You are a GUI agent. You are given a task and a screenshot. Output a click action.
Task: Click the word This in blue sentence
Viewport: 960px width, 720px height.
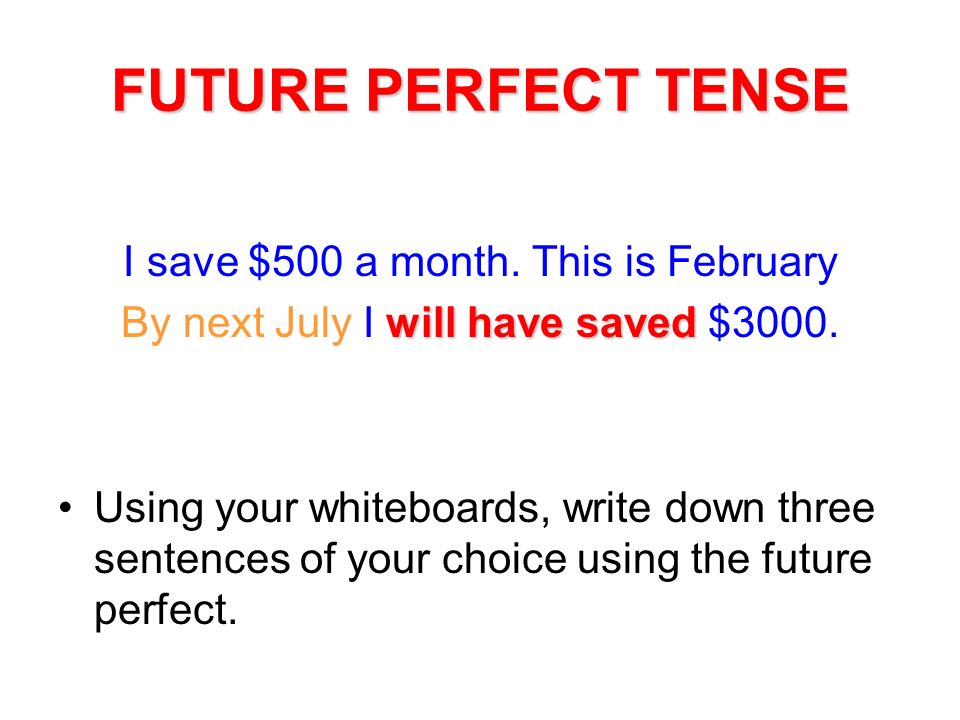572,261
